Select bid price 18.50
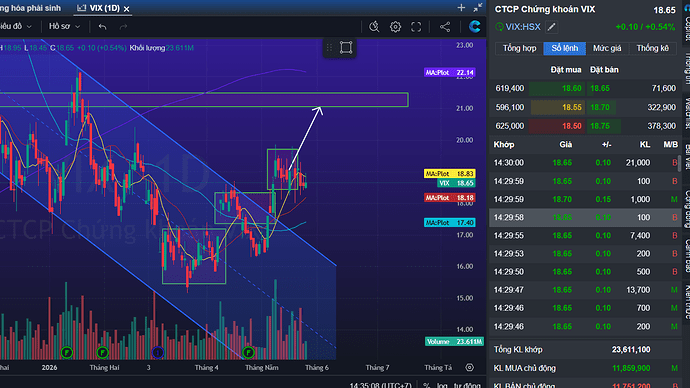Image resolution: width=690 pixels, height=388 pixels. 571,126
